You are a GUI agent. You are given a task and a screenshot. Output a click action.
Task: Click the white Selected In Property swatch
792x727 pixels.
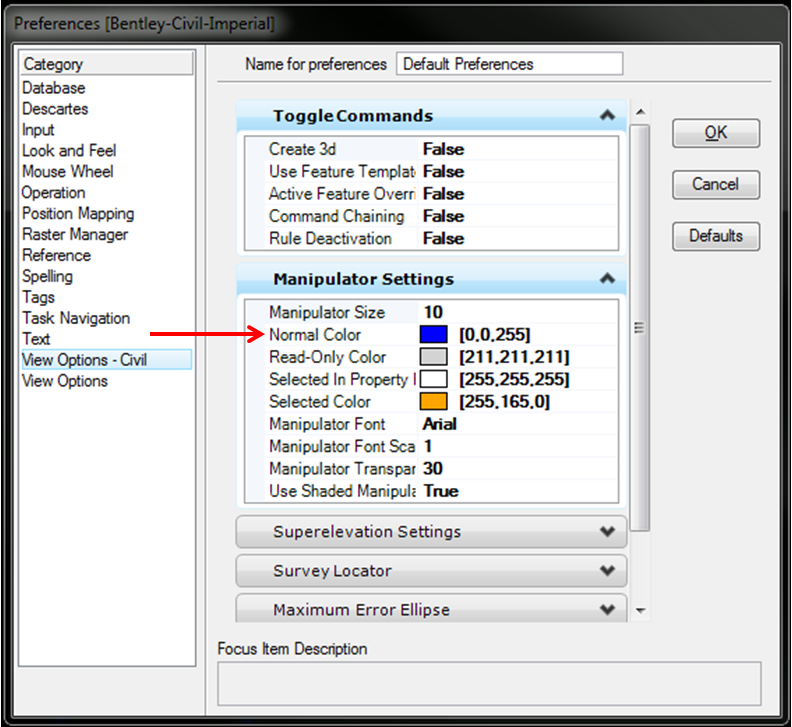433,379
